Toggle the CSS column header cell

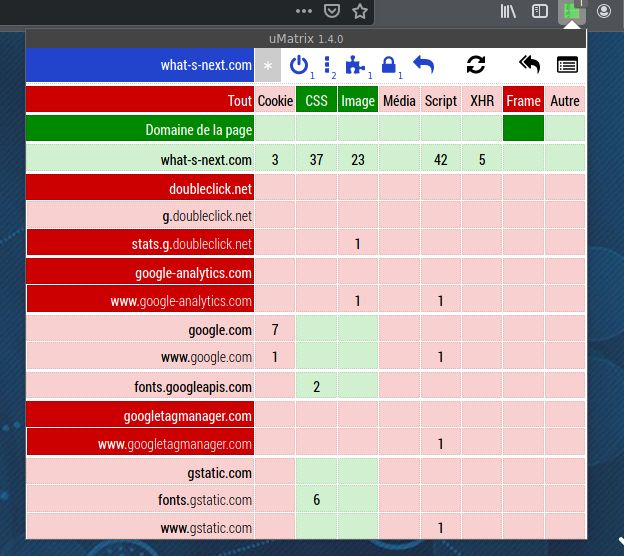coord(316,101)
